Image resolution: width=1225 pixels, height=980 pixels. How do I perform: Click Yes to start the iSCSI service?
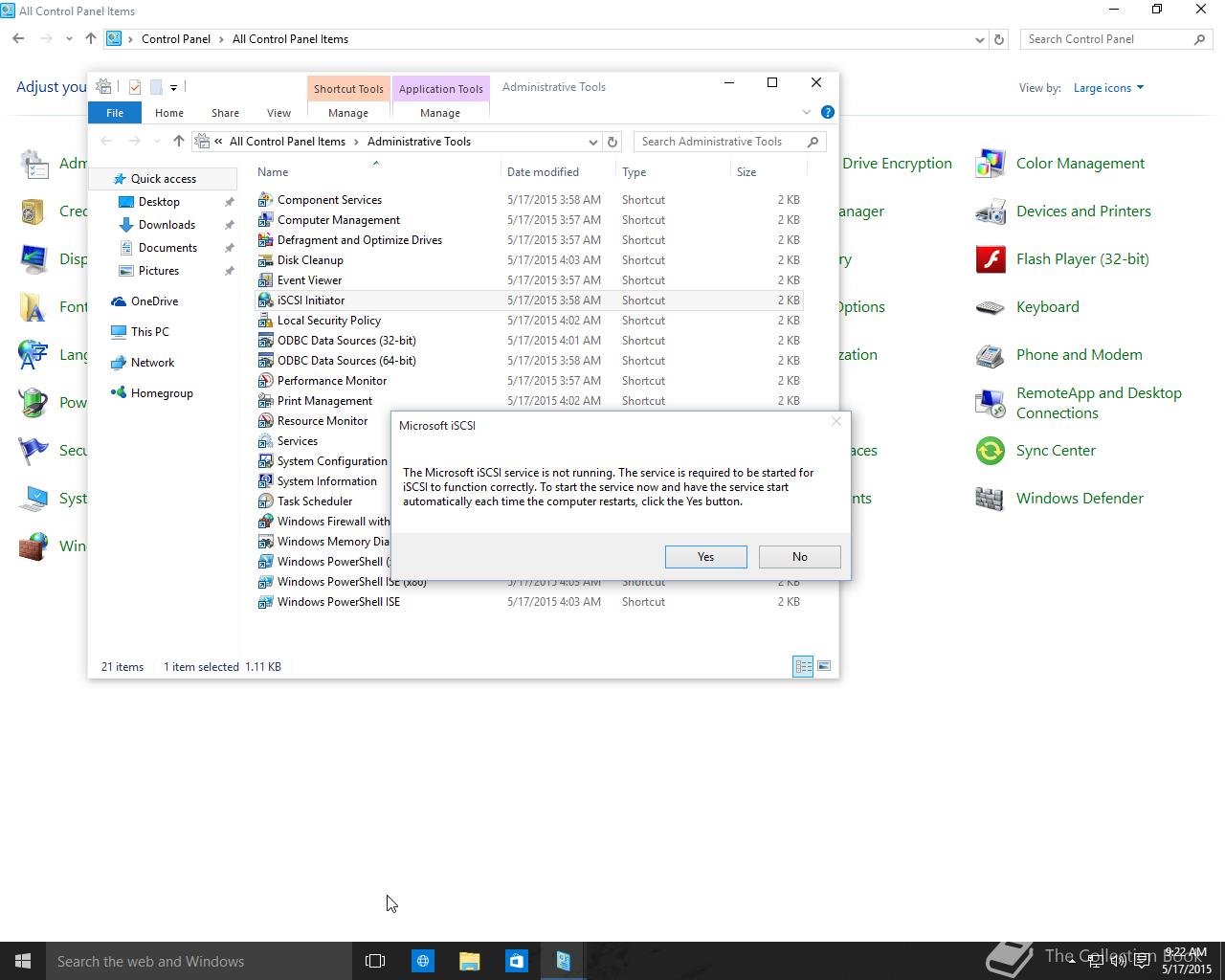(705, 557)
